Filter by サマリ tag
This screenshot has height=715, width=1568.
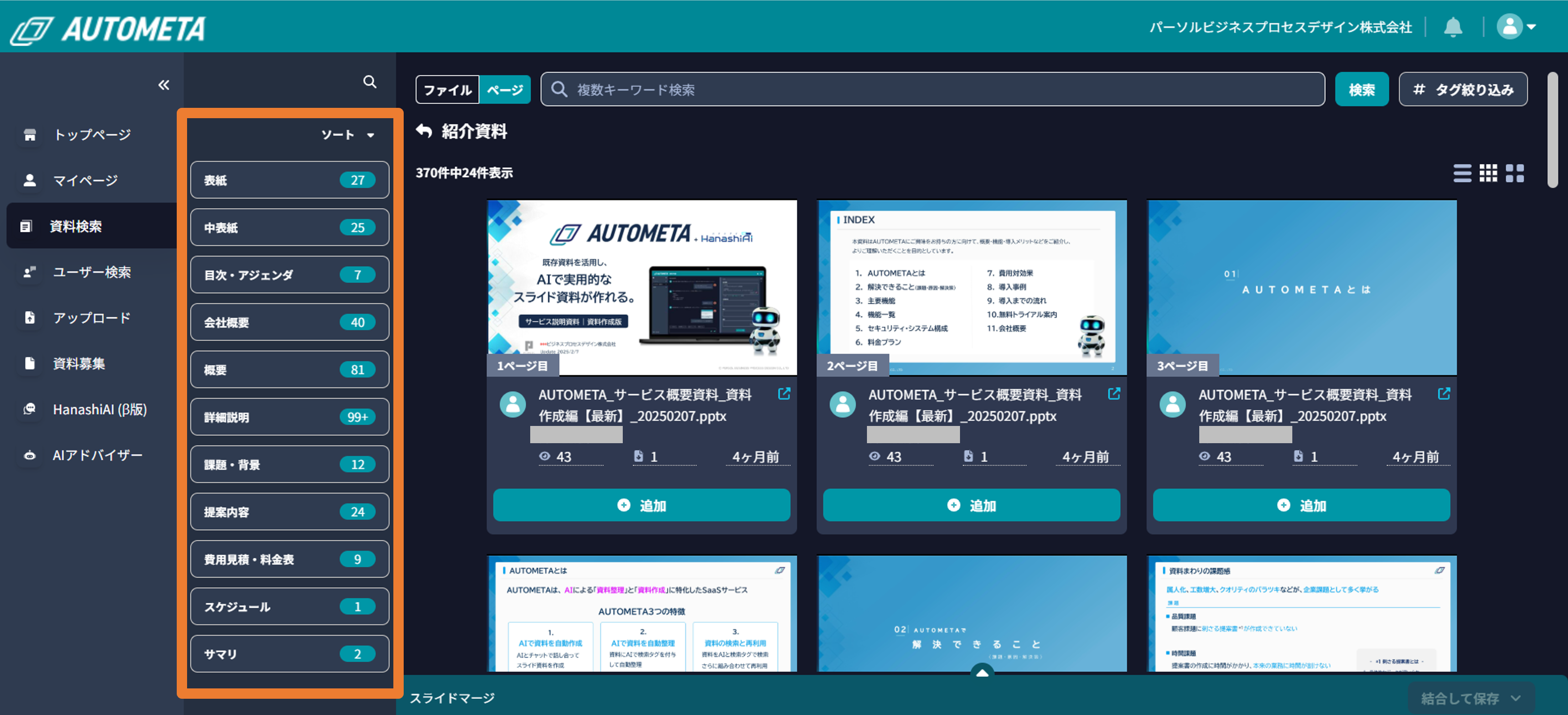pyautogui.click(x=290, y=653)
